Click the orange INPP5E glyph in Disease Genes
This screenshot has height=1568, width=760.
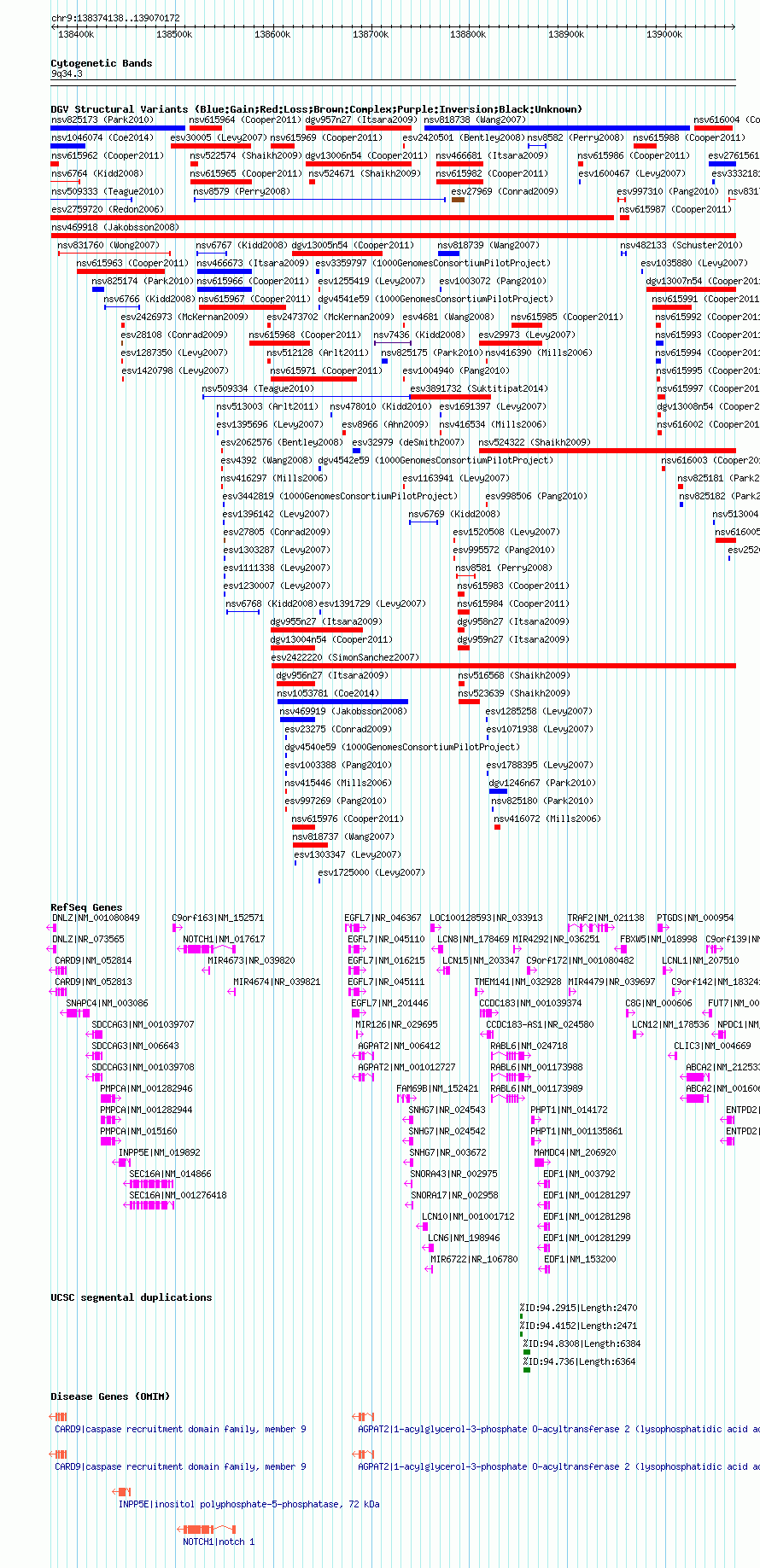click(x=122, y=1491)
